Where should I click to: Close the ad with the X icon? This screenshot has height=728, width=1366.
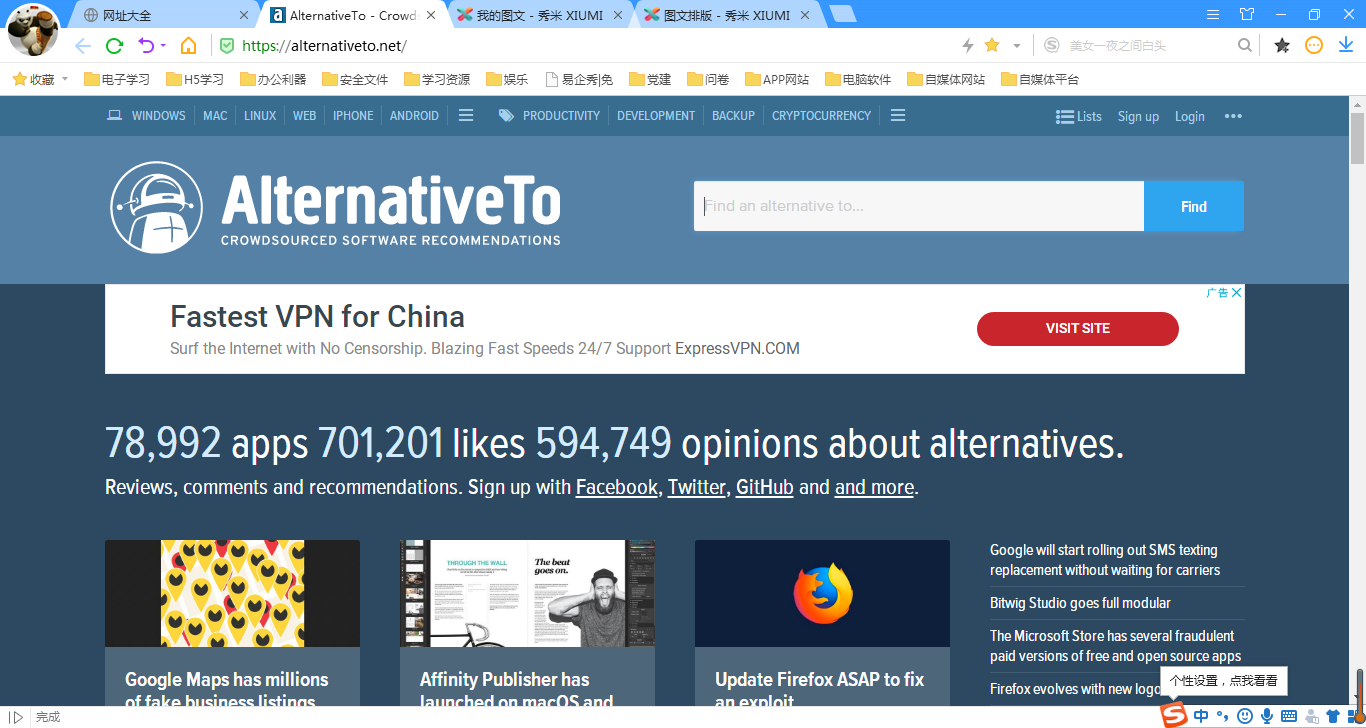tap(1237, 292)
